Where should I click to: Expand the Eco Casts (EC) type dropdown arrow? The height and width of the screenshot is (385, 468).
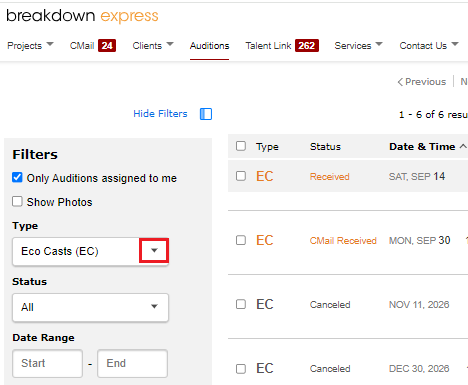[154, 250]
